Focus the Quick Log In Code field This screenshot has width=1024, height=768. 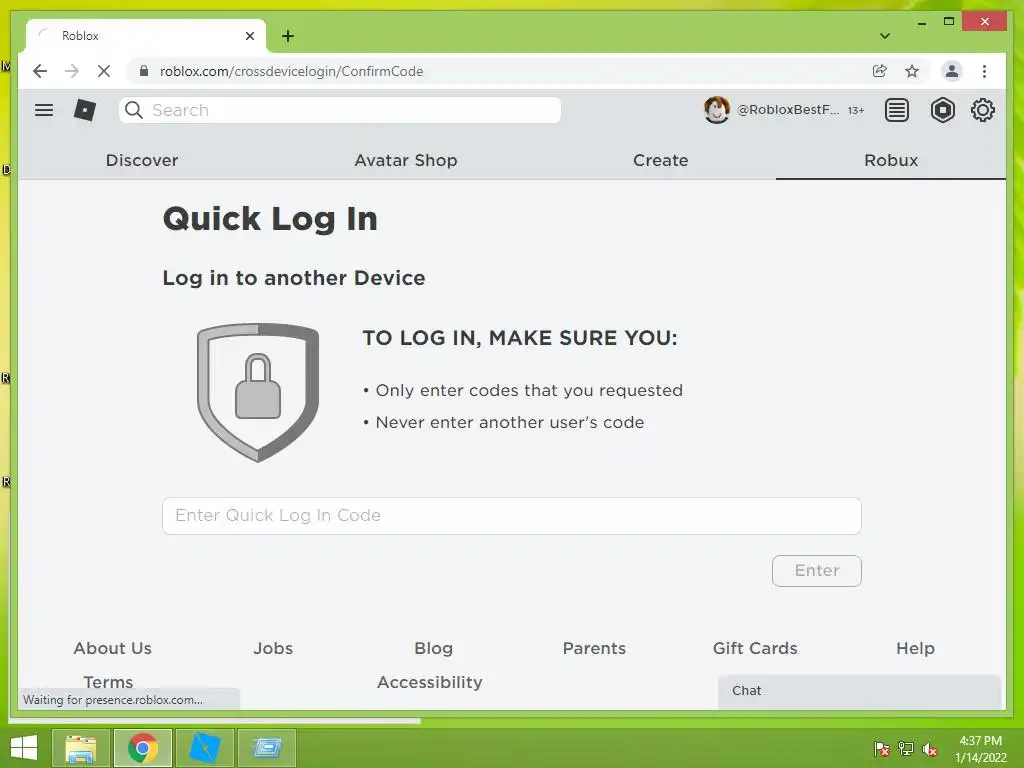[x=511, y=516]
